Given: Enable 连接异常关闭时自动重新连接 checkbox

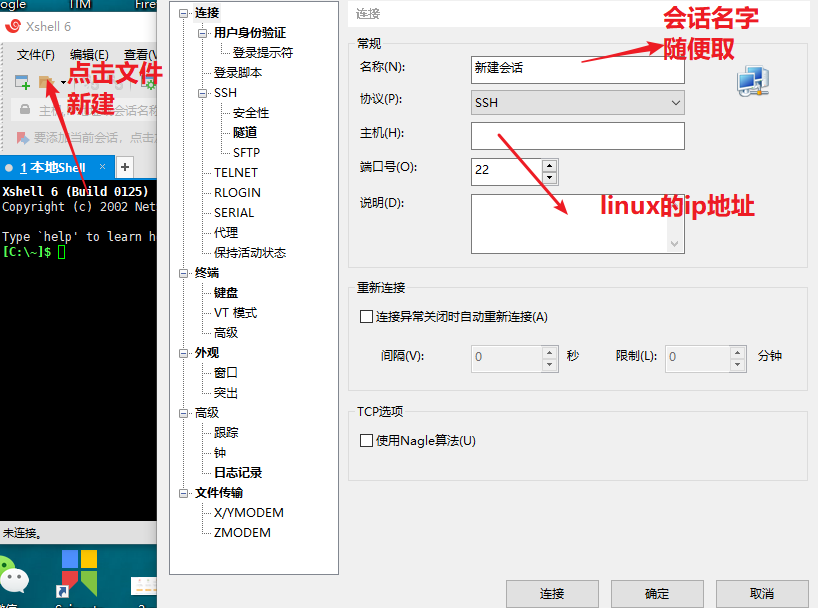Looking at the screenshot, I should (x=366, y=317).
